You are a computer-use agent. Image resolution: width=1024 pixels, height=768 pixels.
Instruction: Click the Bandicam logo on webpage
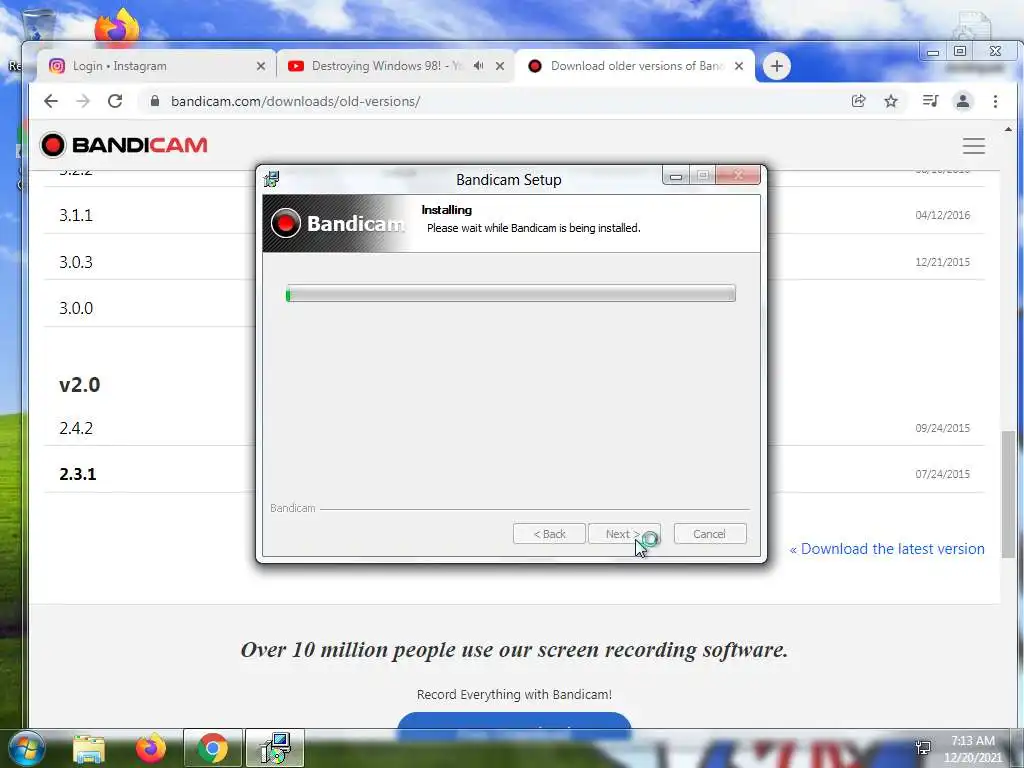pyautogui.click(x=123, y=145)
